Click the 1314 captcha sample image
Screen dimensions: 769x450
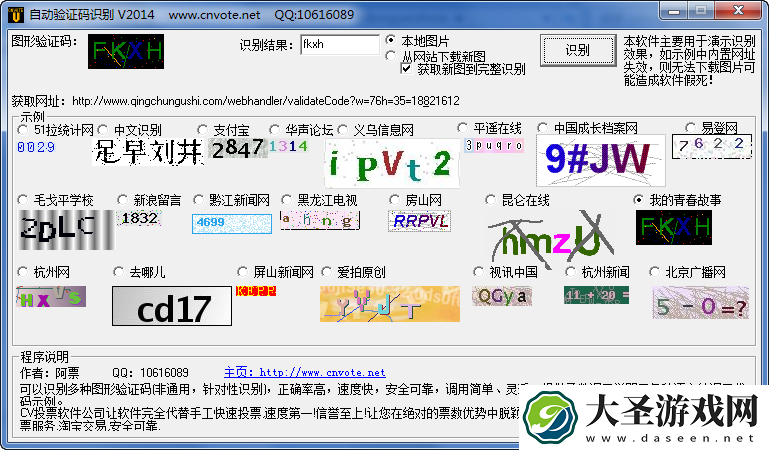(x=288, y=146)
